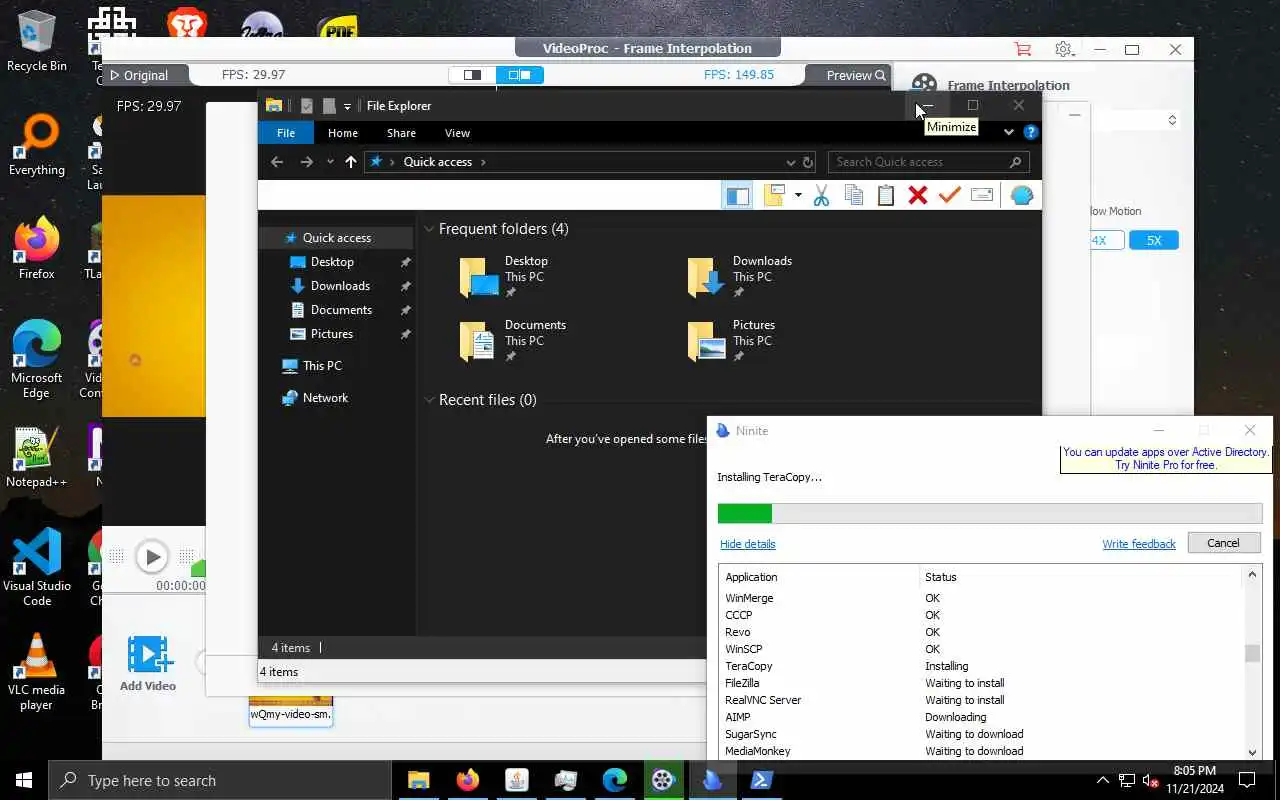
Task: Open VideoProc settings gear
Action: point(1064,49)
